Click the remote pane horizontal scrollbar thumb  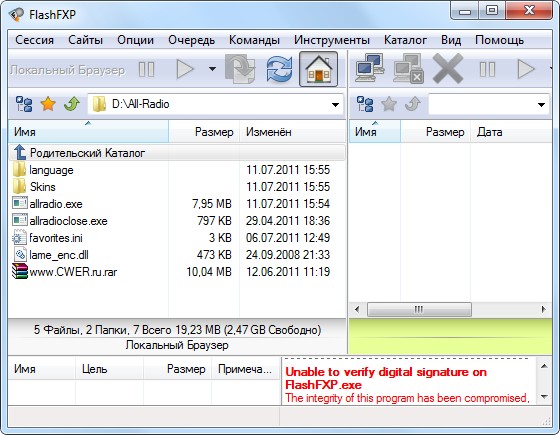click(419, 309)
